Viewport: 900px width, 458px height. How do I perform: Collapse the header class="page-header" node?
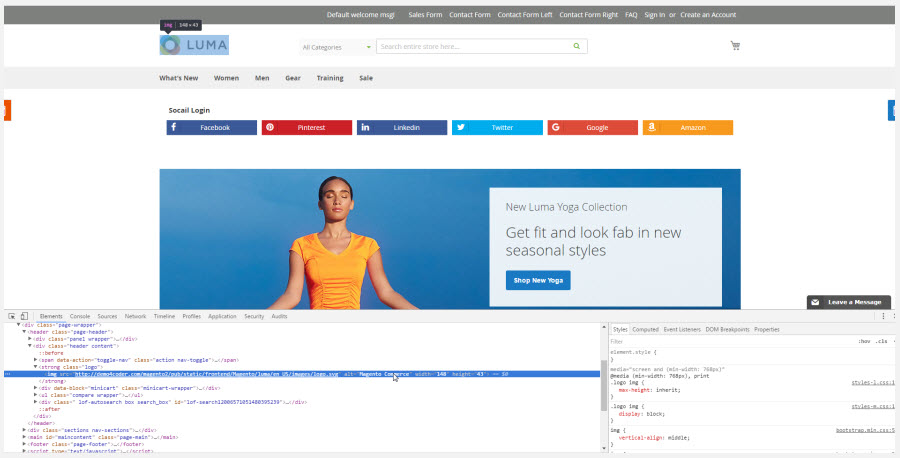pyautogui.click(x=24, y=332)
